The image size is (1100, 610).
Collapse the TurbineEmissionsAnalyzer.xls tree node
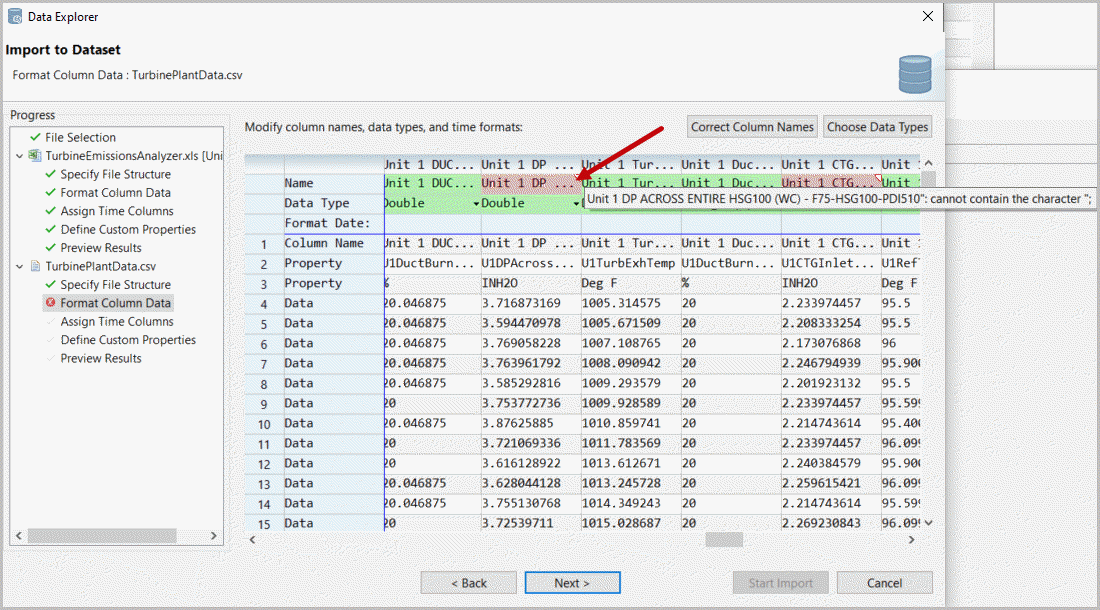click(x=20, y=156)
